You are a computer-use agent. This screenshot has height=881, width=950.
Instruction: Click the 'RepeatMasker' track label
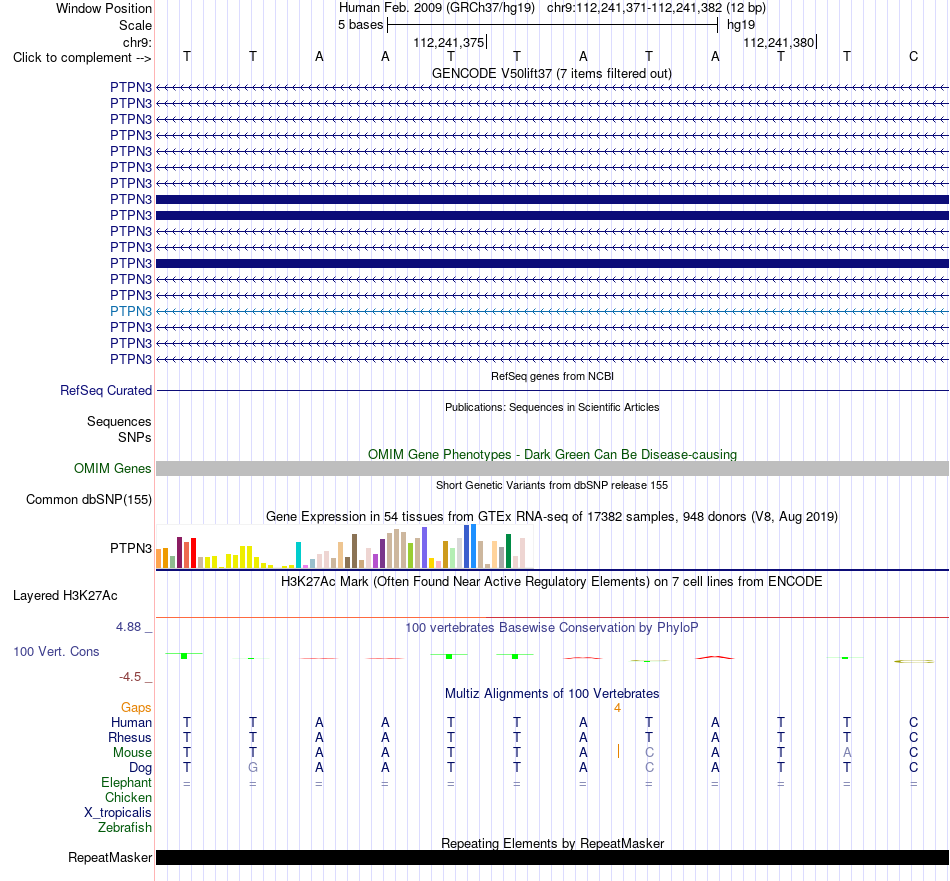pos(110,857)
